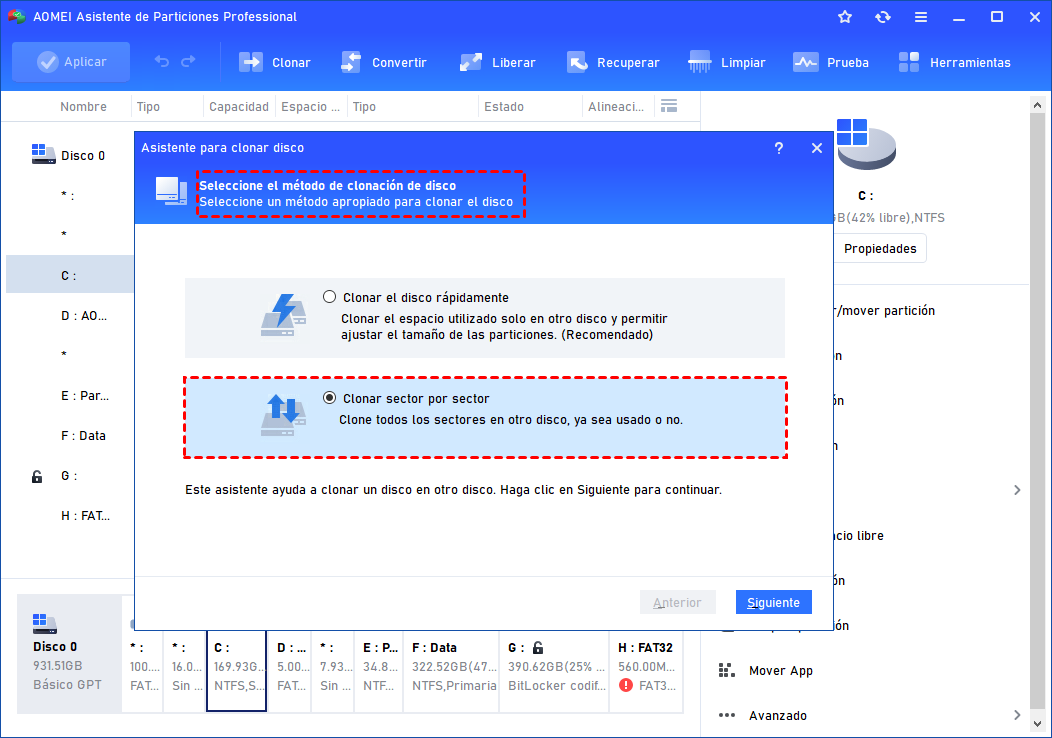Click the C: disk pie icon in right panel
The width and height of the screenshot is (1052, 738).
(865, 144)
